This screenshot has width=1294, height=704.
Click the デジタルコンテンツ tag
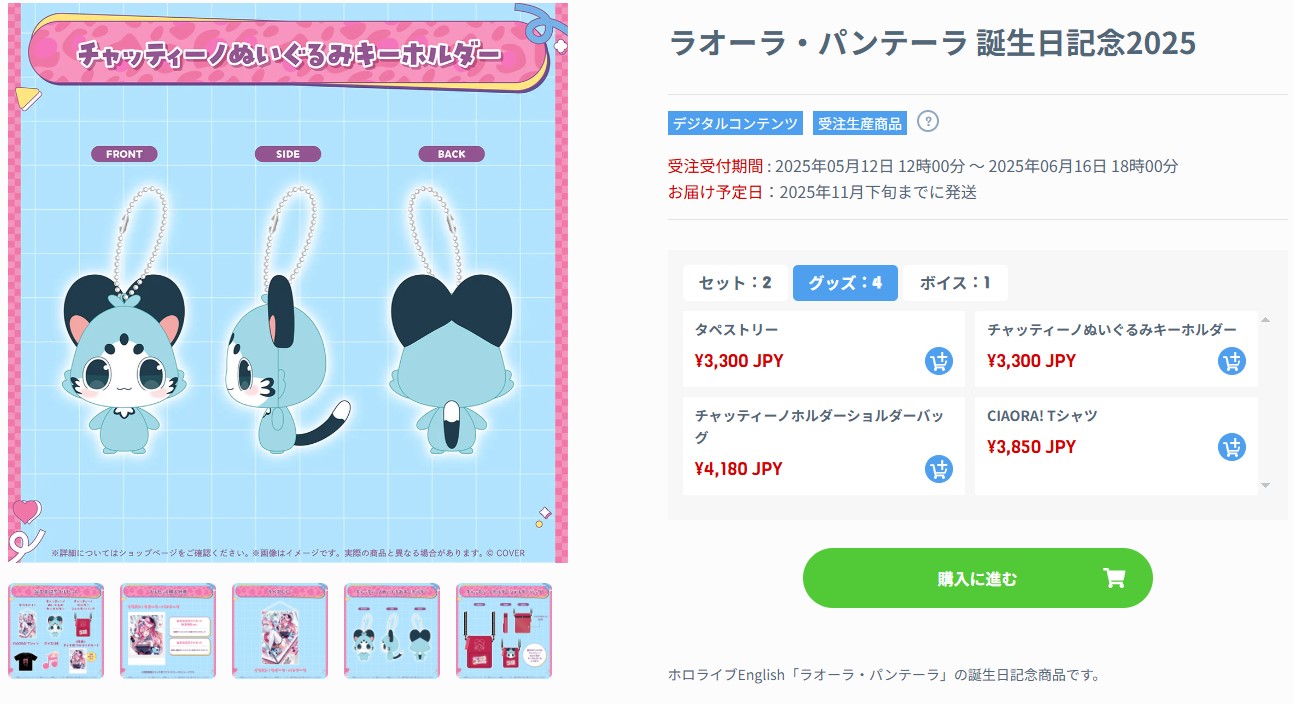pyautogui.click(x=735, y=123)
